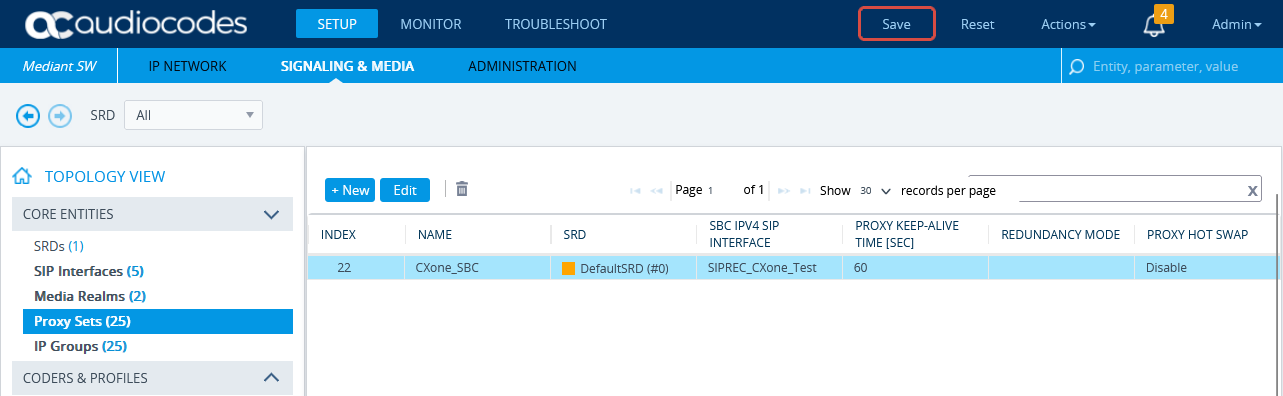Click the orange DefaultSRD color square
Image resolution: width=1283 pixels, height=396 pixels.
click(x=568, y=268)
